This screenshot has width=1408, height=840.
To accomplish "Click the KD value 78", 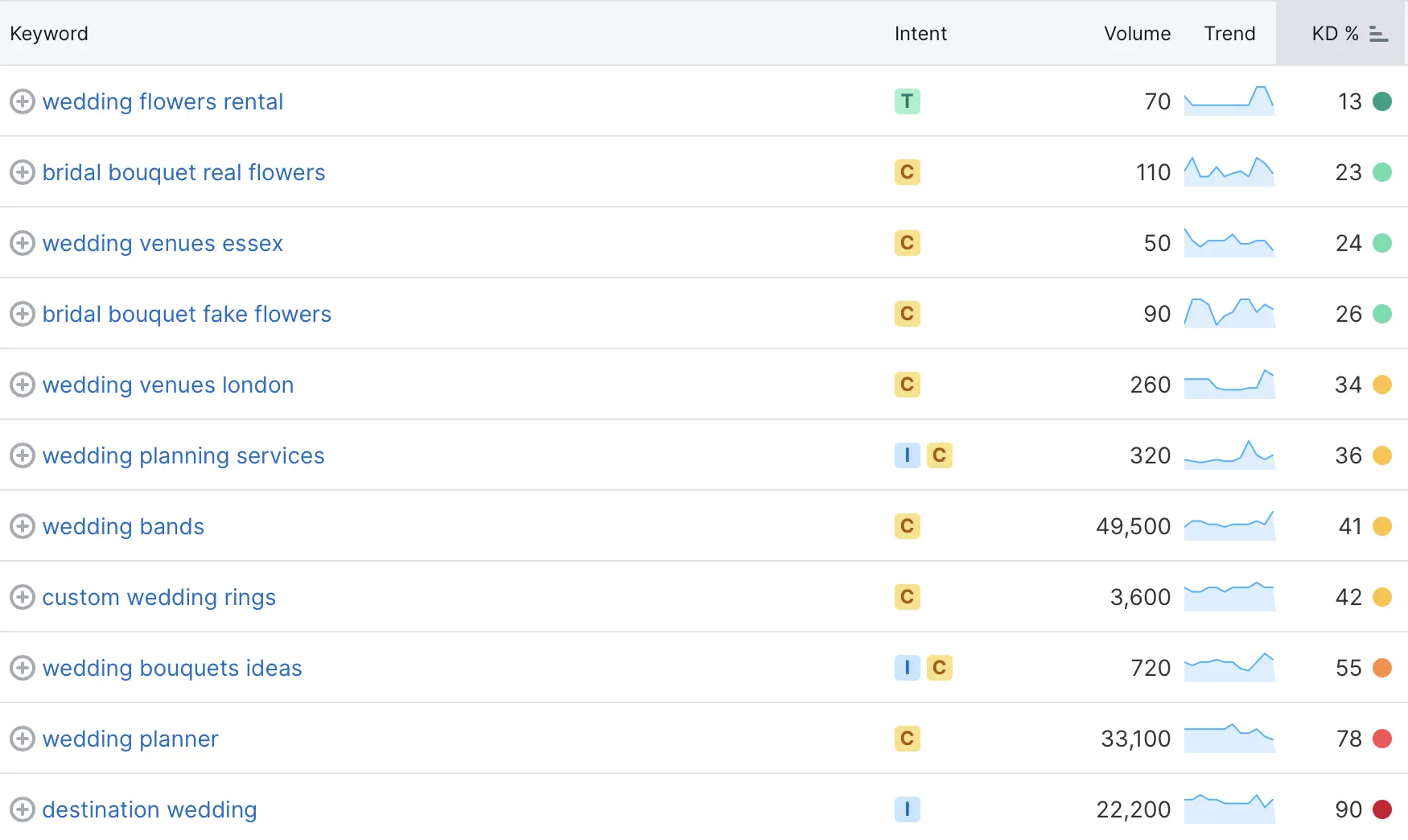I will (1348, 739).
